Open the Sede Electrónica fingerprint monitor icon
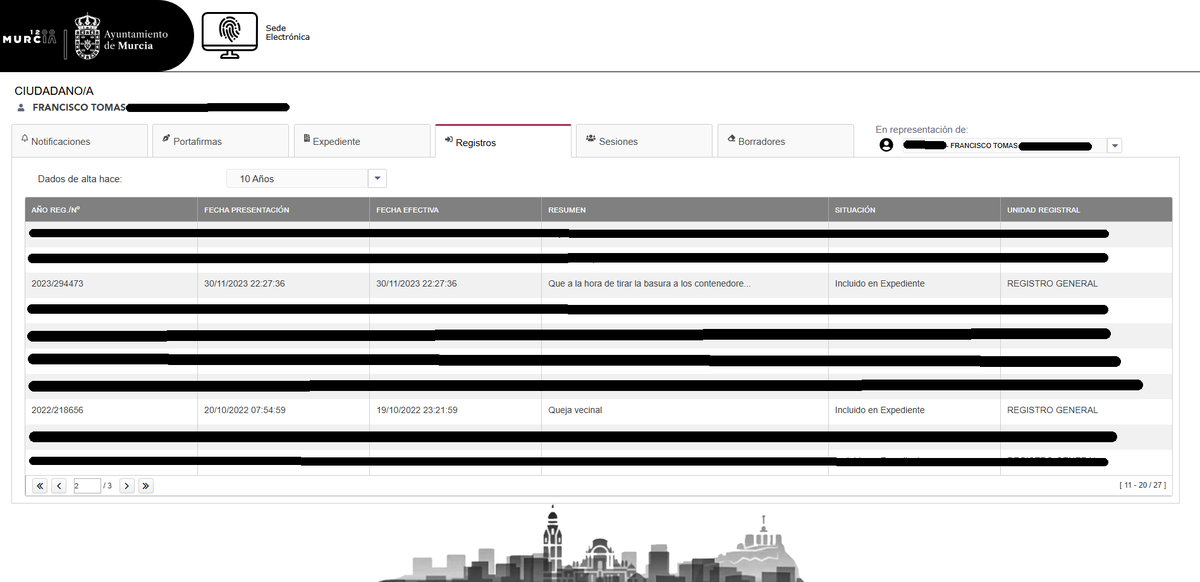 pos(229,37)
